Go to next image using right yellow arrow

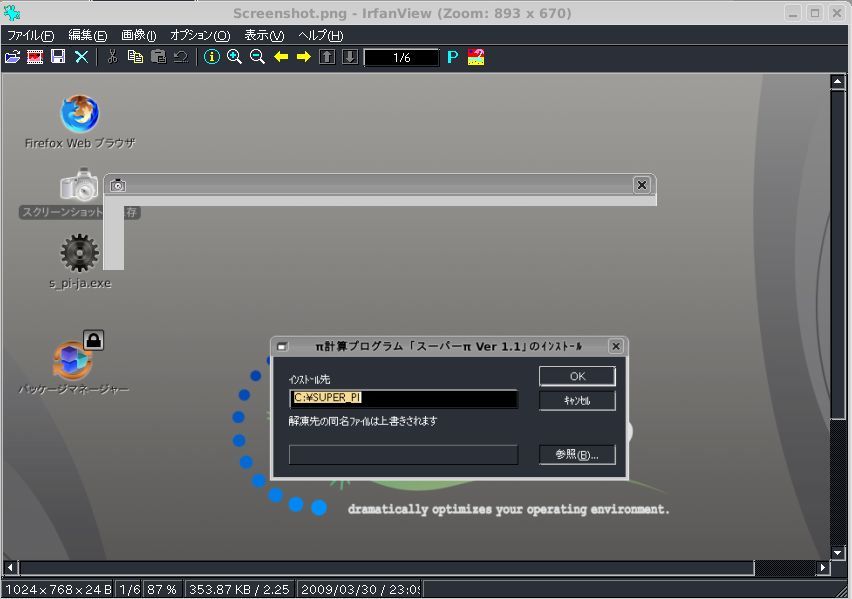tap(304, 57)
